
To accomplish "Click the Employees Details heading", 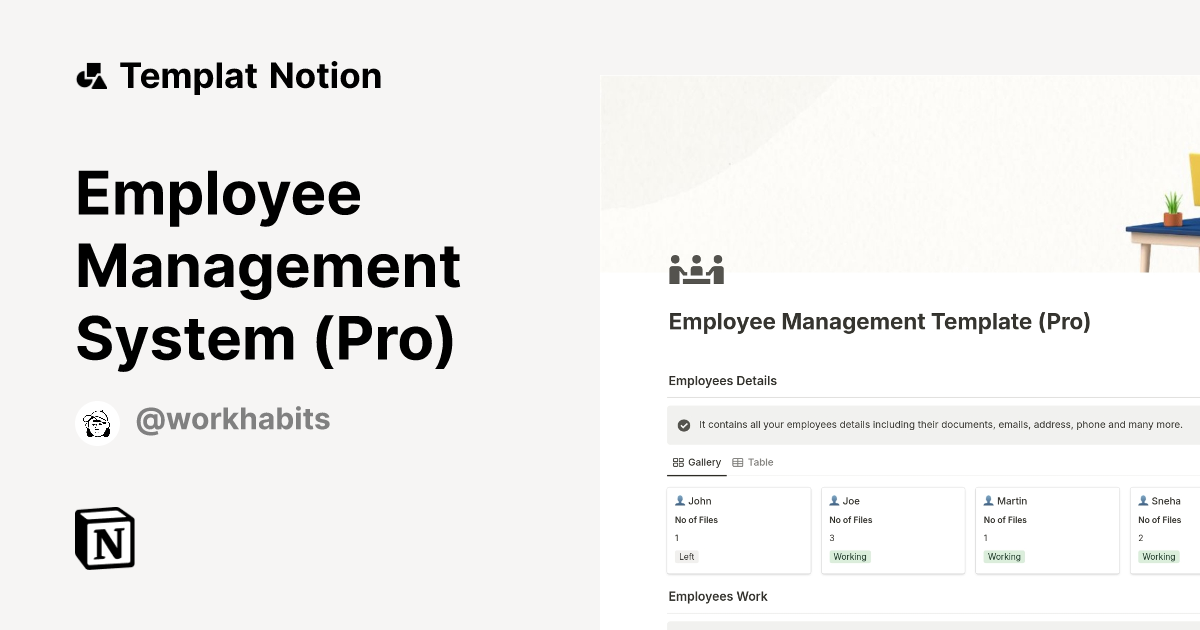I will (723, 380).
